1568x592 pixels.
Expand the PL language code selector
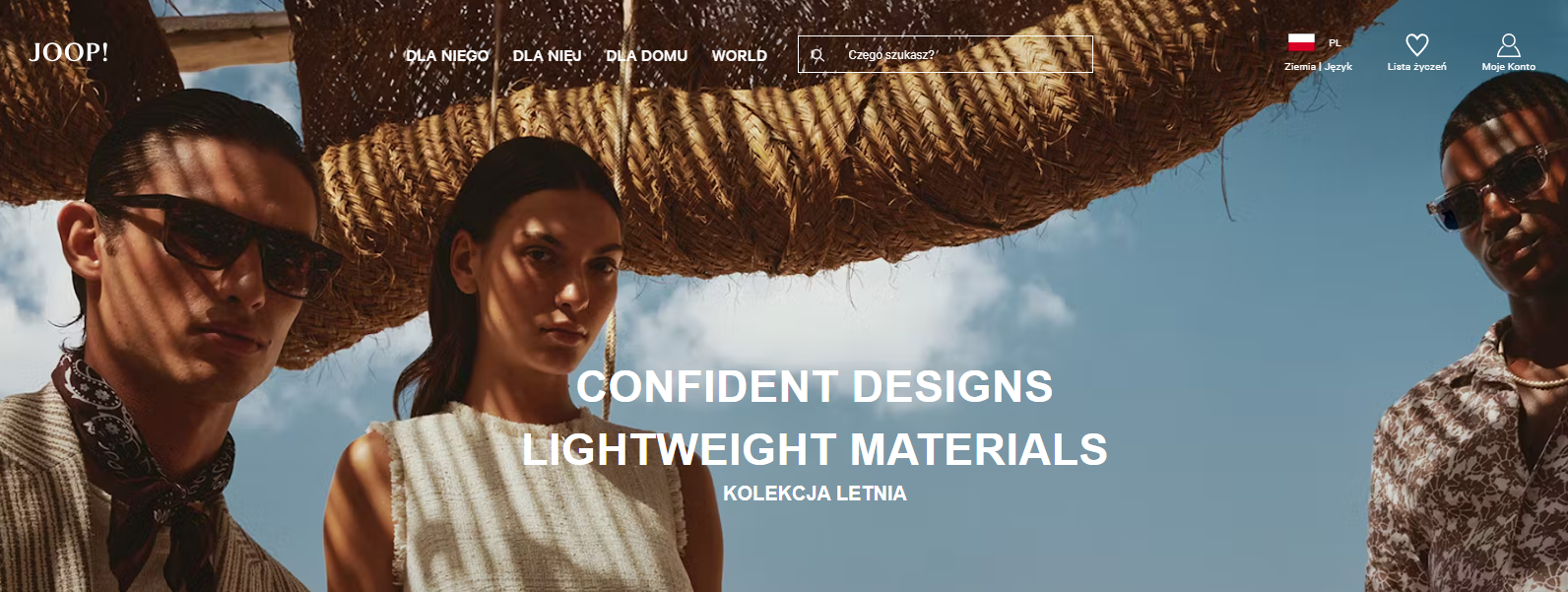pos(1335,43)
